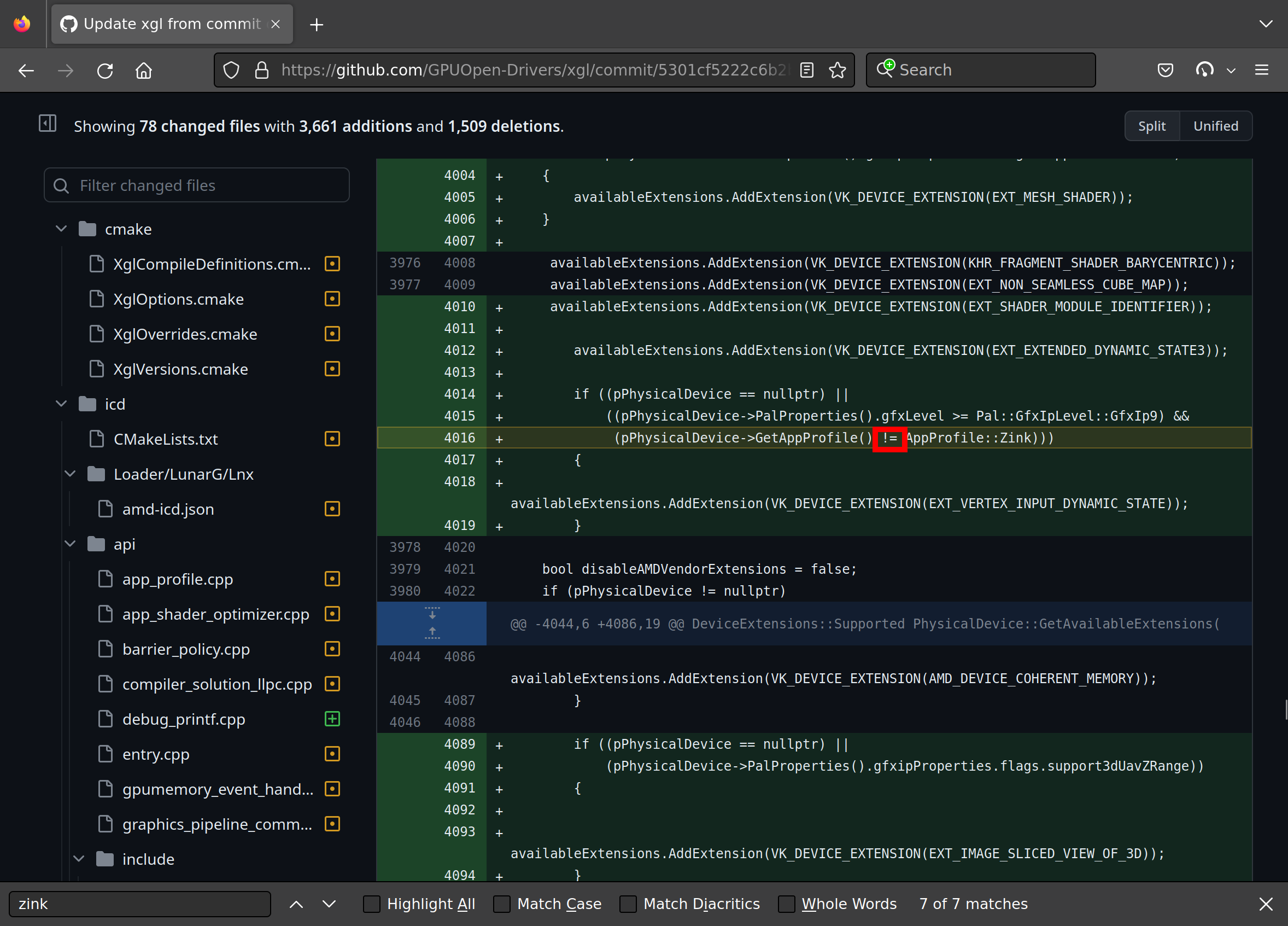
Task: Bookmark this page with star icon
Action: (x=837, y=71)
